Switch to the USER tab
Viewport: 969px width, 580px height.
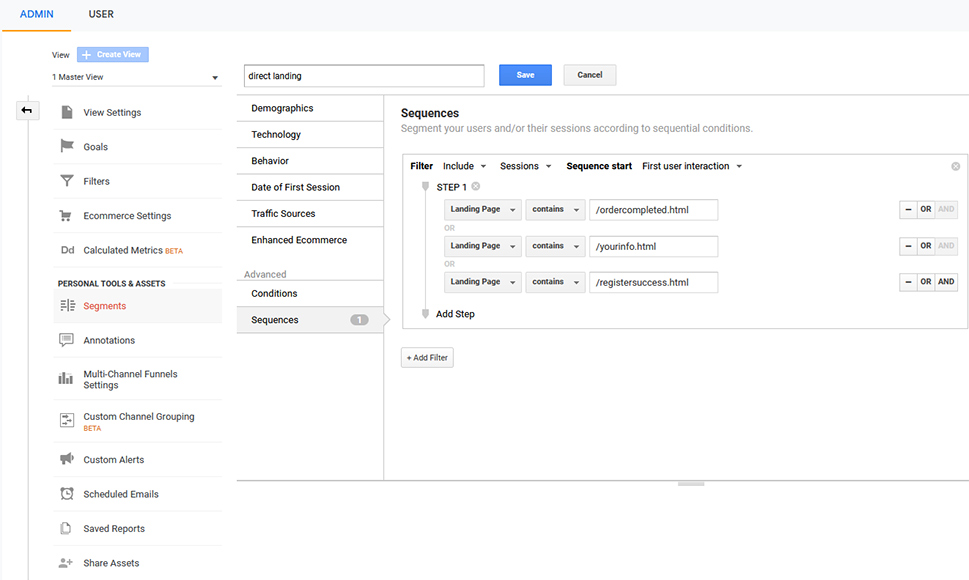[x=101, y=14]
